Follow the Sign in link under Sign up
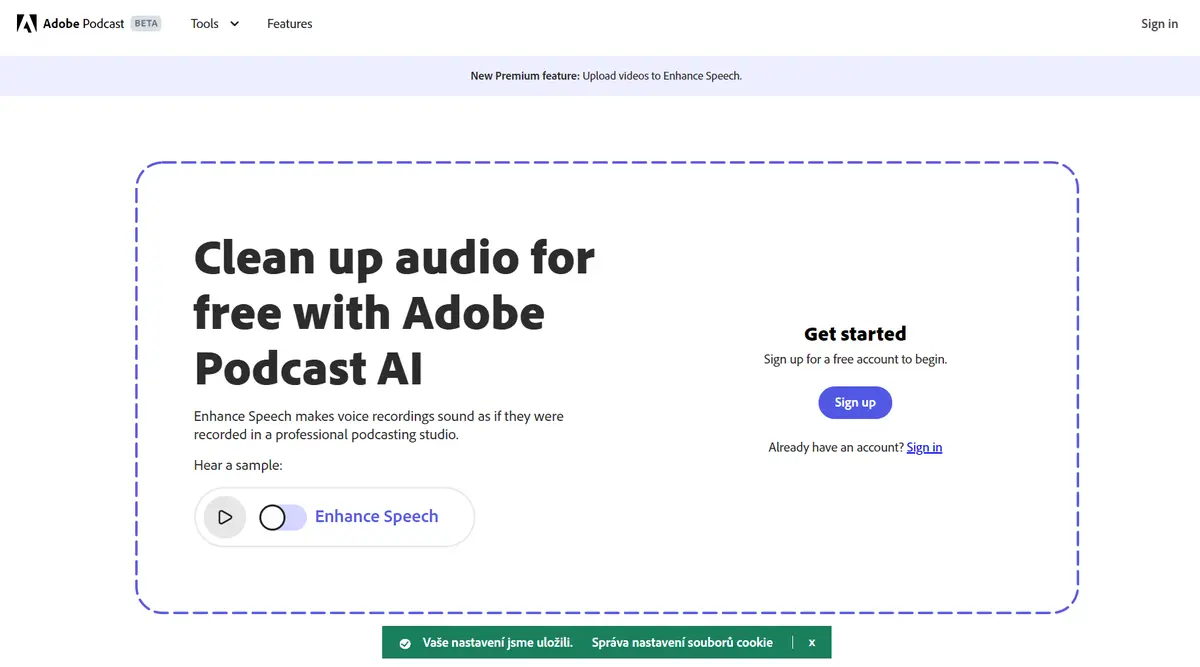The image size is (1200, 667). 924,447
